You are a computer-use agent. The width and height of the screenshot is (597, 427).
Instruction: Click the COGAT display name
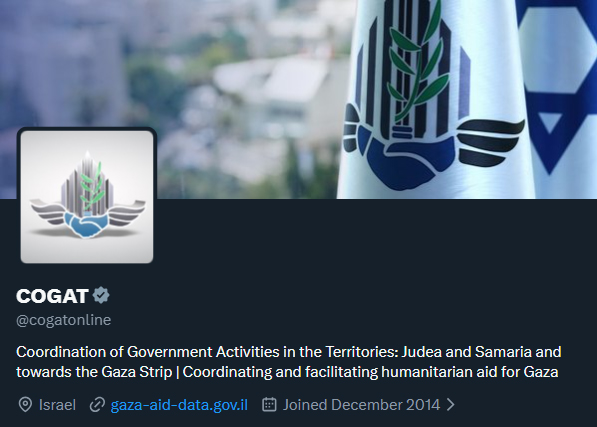click(52, 296)
